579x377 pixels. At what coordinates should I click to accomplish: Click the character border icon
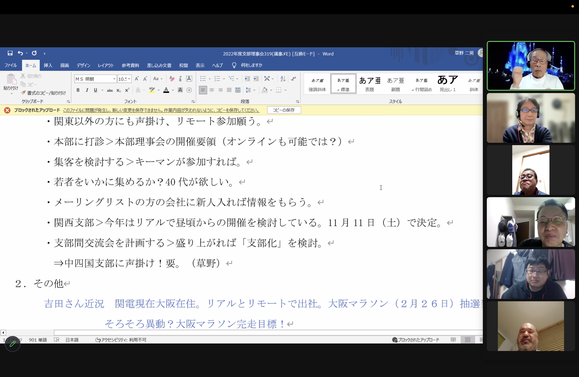coord(189,79)
